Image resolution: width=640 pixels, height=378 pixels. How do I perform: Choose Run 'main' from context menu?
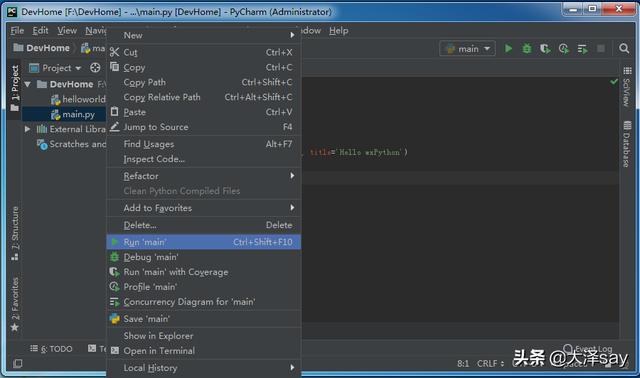204,242
